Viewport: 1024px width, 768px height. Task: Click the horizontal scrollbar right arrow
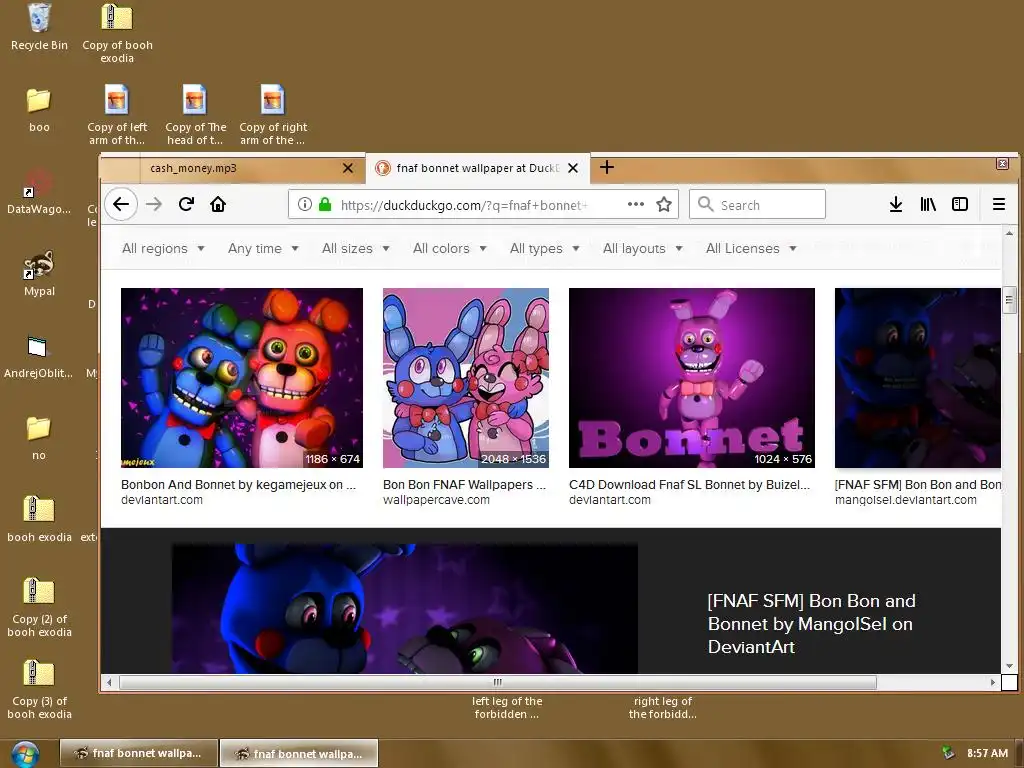click(993, 682)
